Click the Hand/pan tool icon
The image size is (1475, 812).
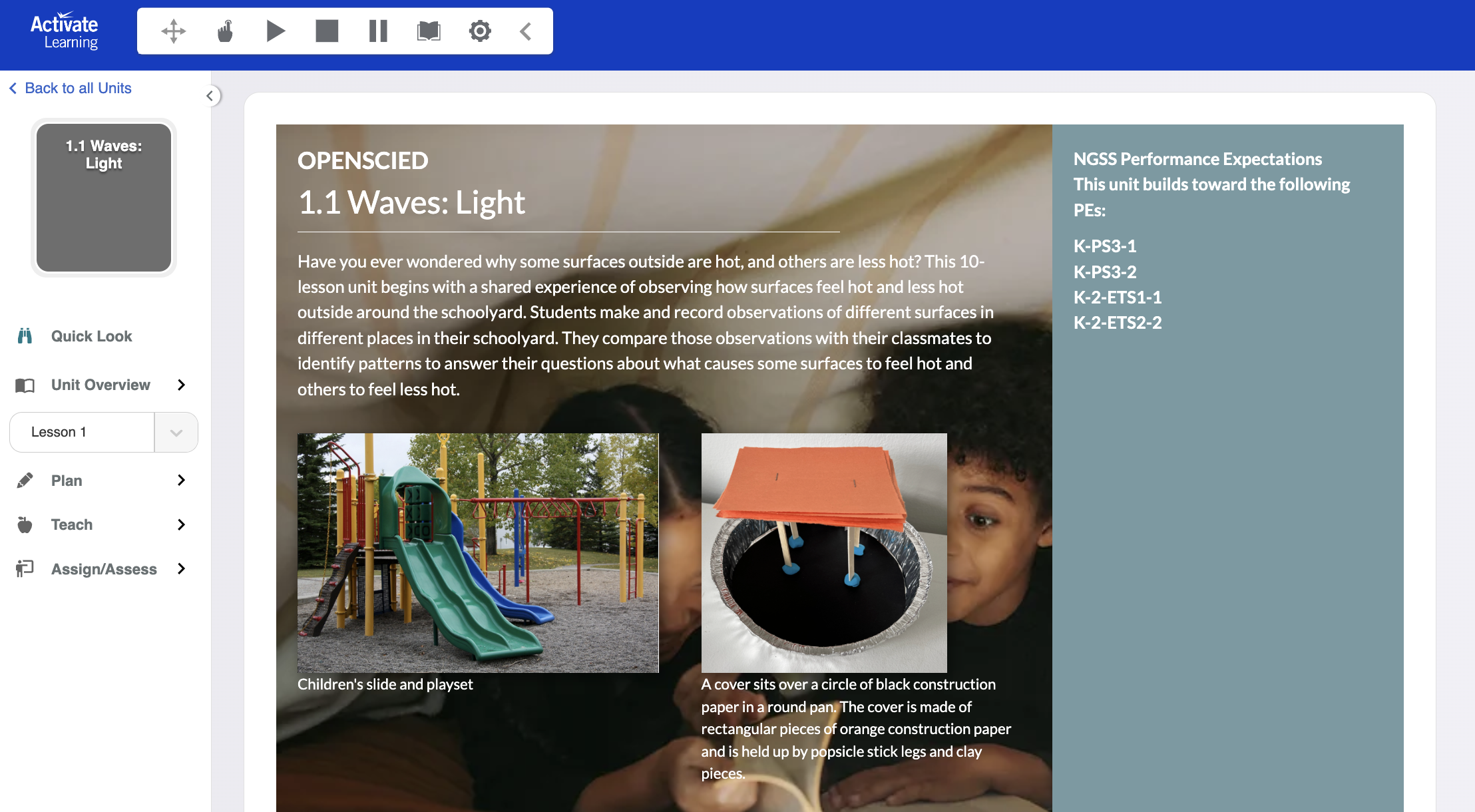pos(224,30)
